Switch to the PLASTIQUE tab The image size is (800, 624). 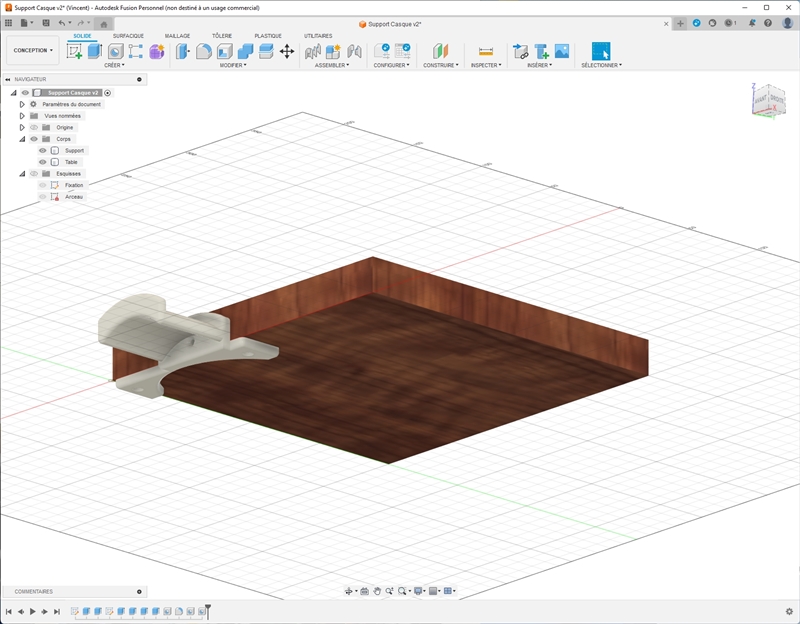point(268,36)
